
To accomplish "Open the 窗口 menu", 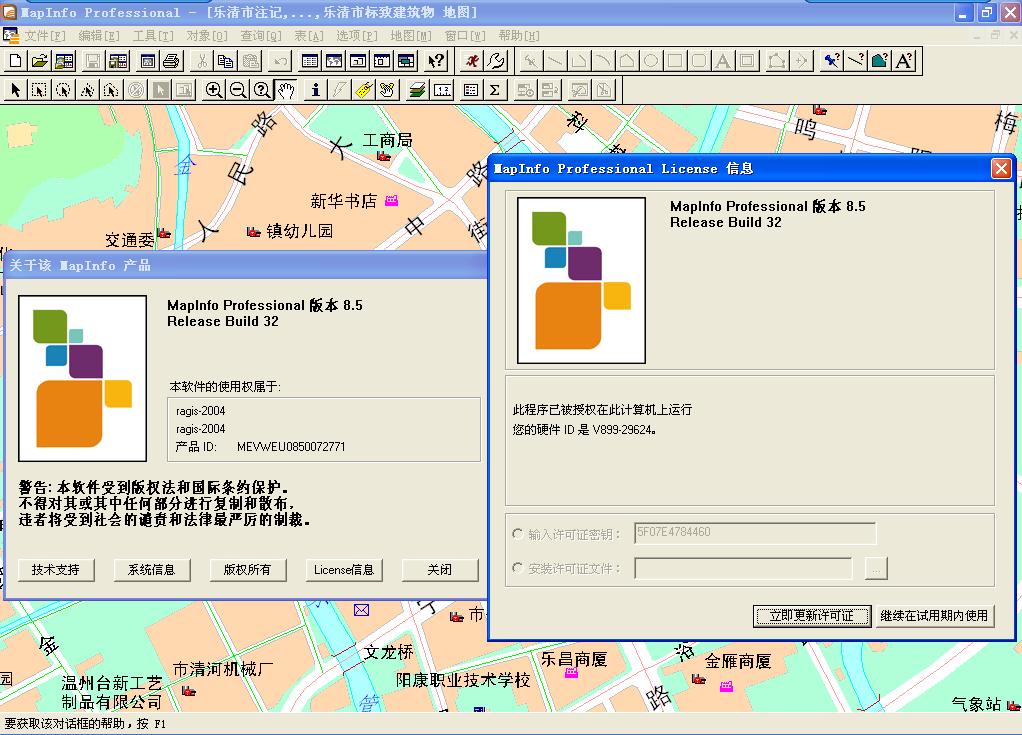I will tap(465, 36).
